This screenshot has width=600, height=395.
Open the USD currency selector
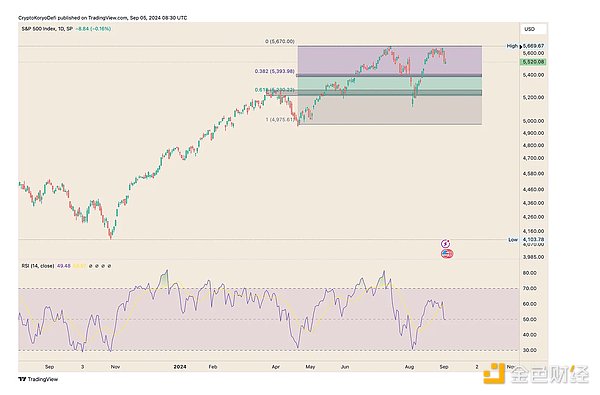point(533,29)
